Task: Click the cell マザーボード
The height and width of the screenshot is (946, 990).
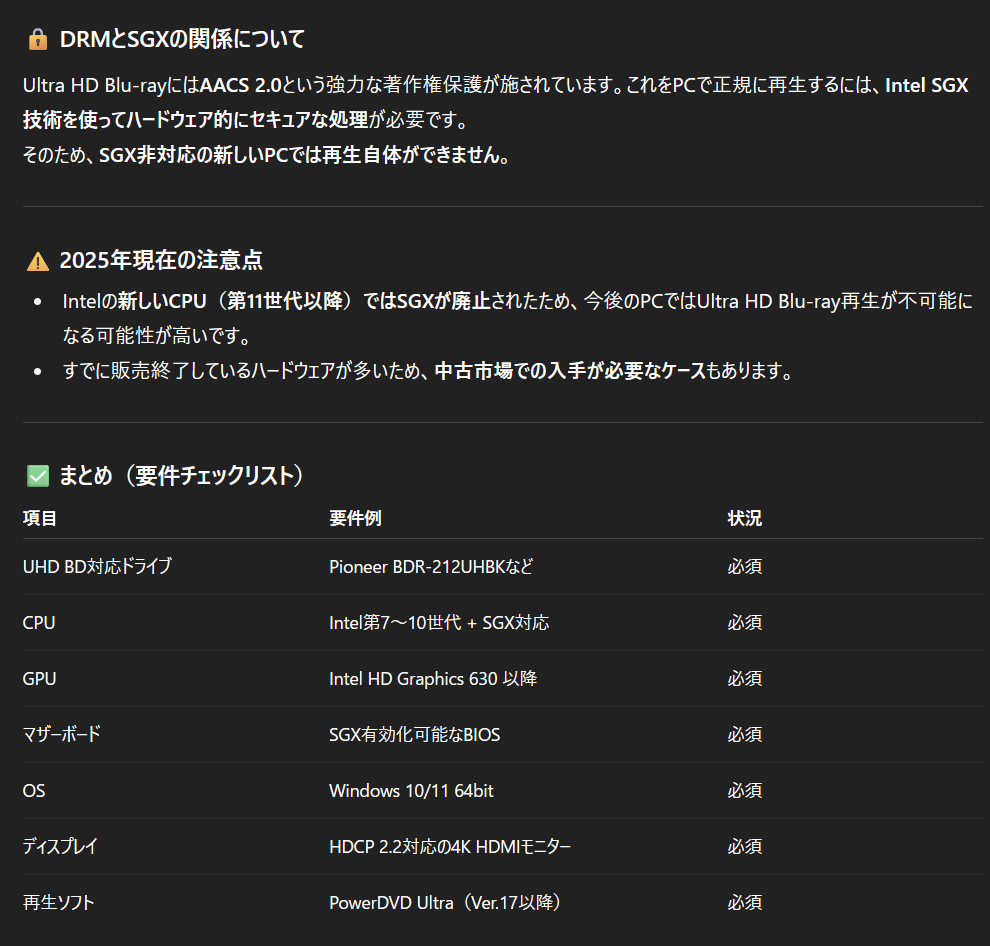Action: 62,734
